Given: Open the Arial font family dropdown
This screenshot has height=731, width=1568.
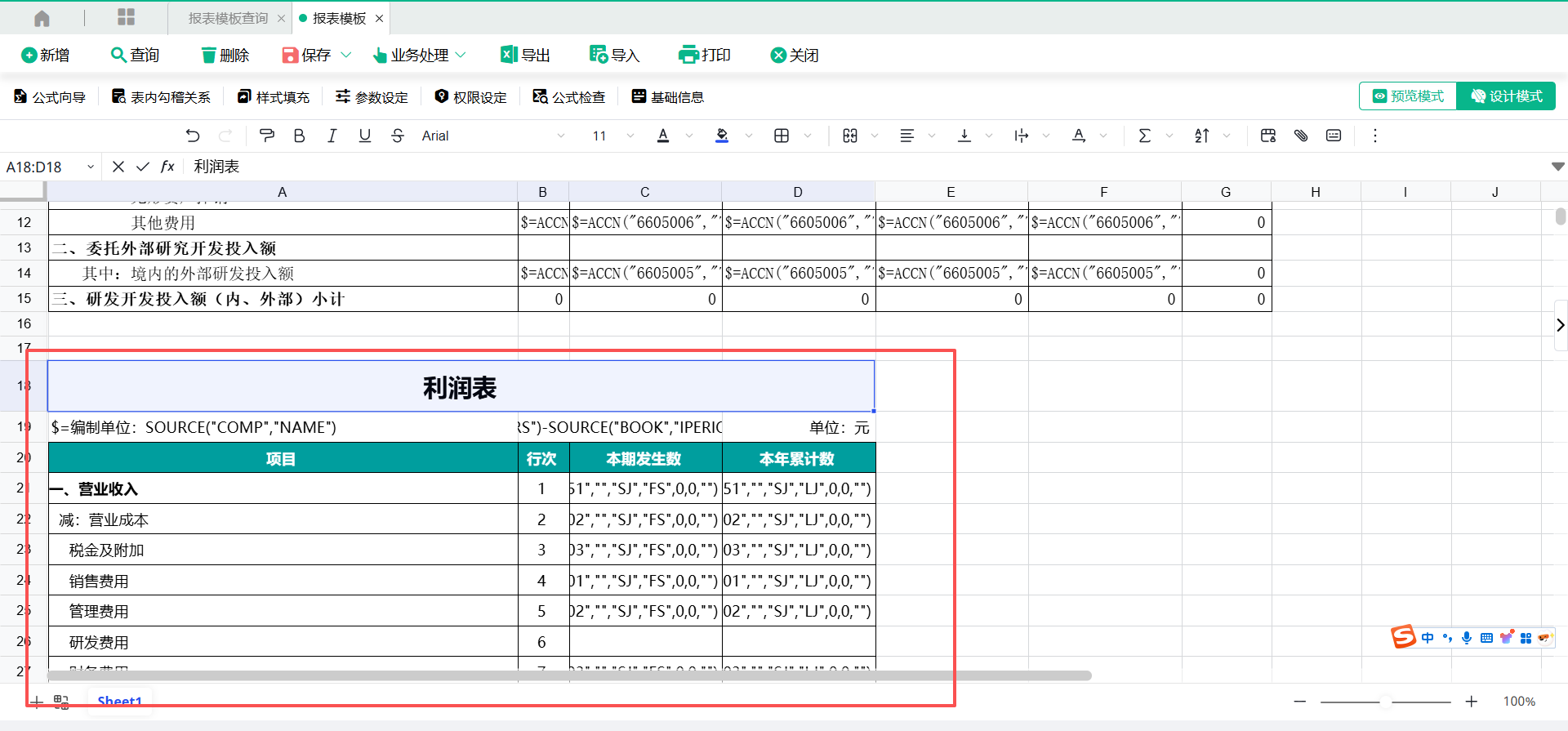Looking at the screenshot, I should click(x=492, y=136).
